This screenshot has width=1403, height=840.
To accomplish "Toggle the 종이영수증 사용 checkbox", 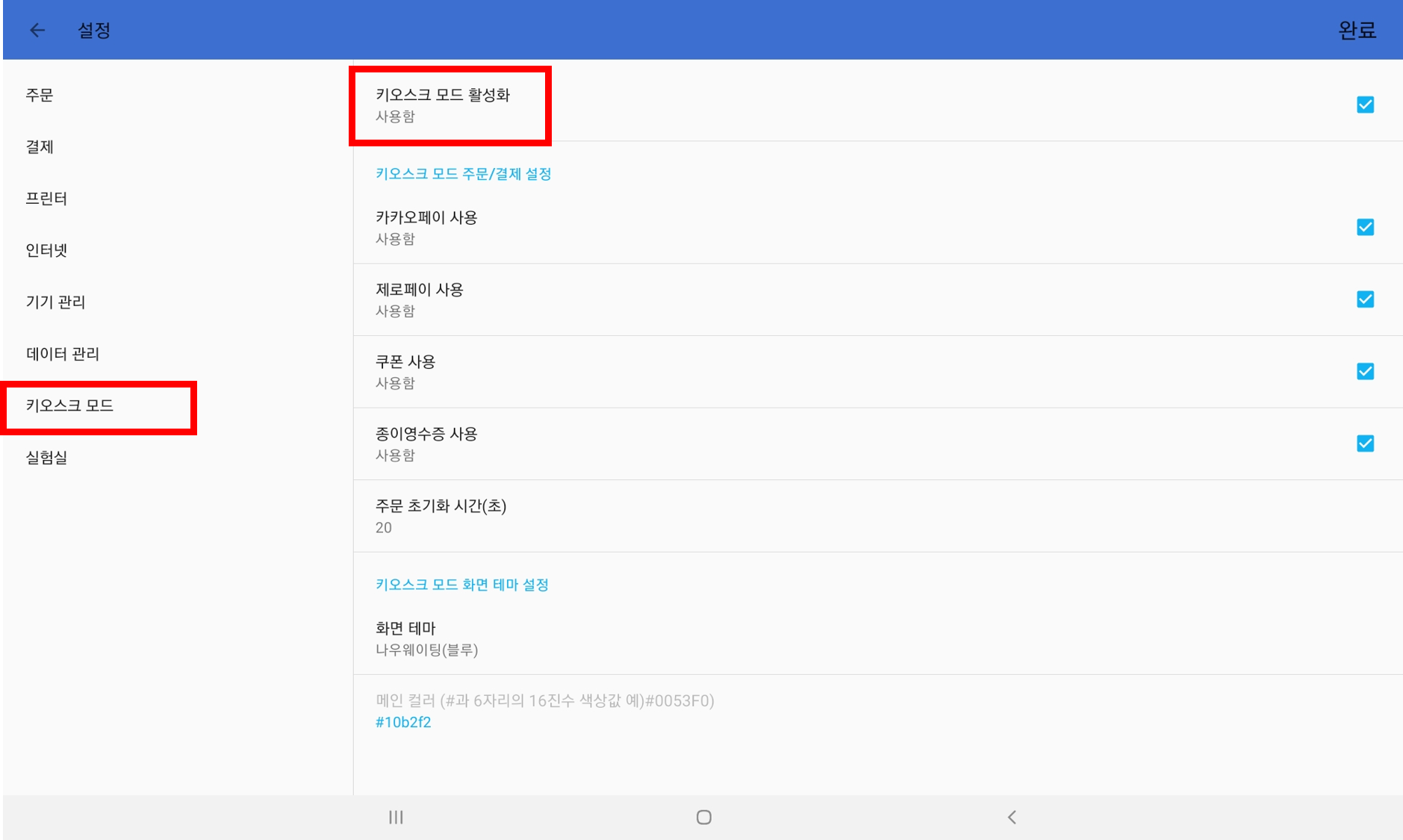I will click(x=1365, y=444).
